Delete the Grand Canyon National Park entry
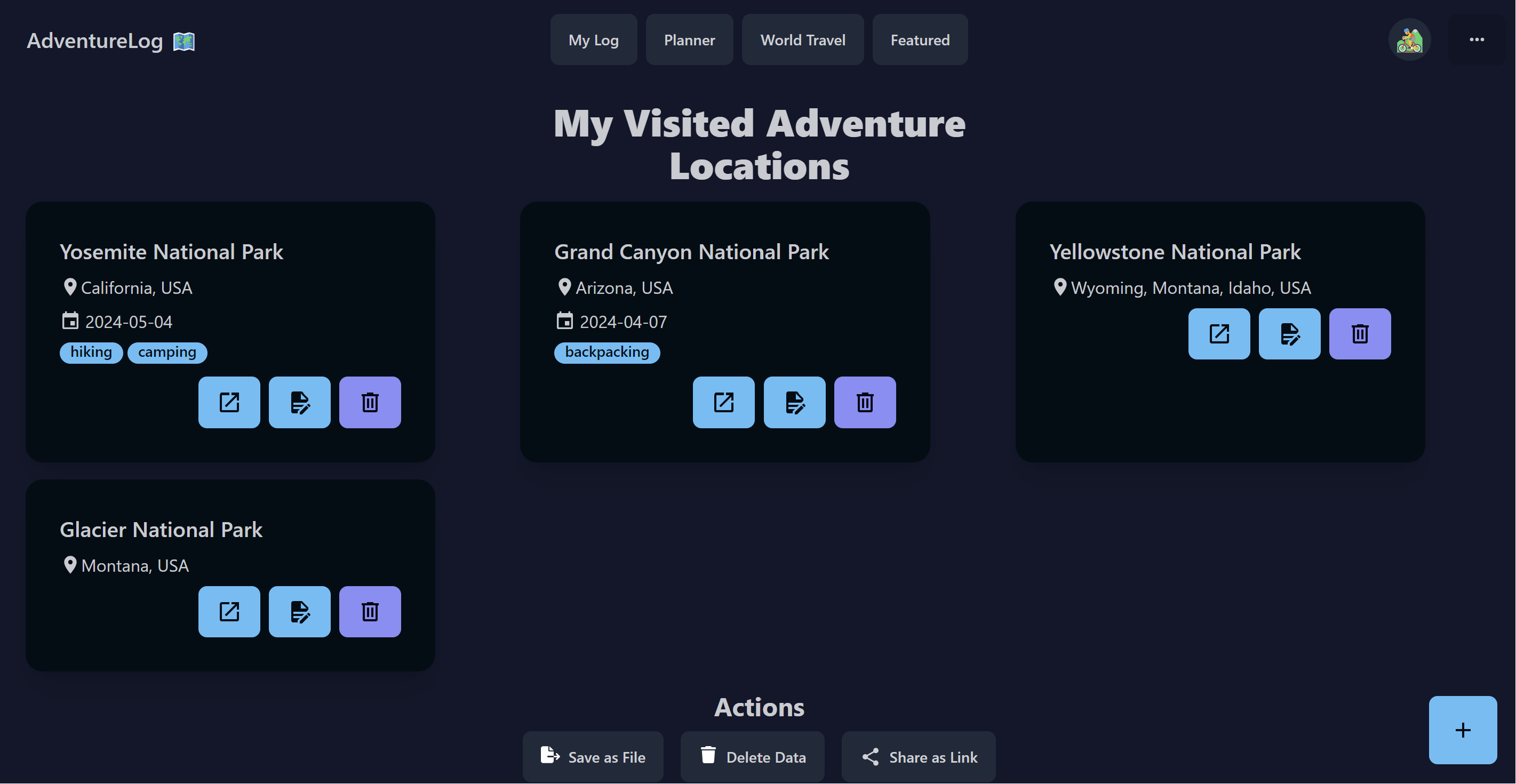 [865, 403]
